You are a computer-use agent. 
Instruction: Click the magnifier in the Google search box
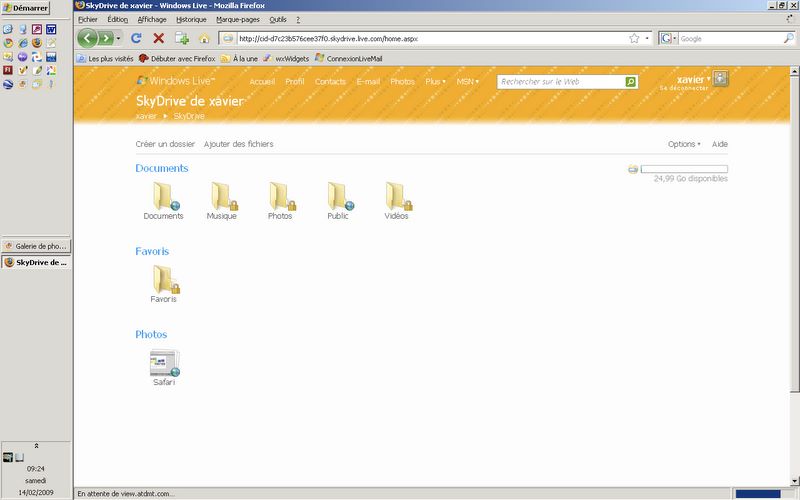789,38
